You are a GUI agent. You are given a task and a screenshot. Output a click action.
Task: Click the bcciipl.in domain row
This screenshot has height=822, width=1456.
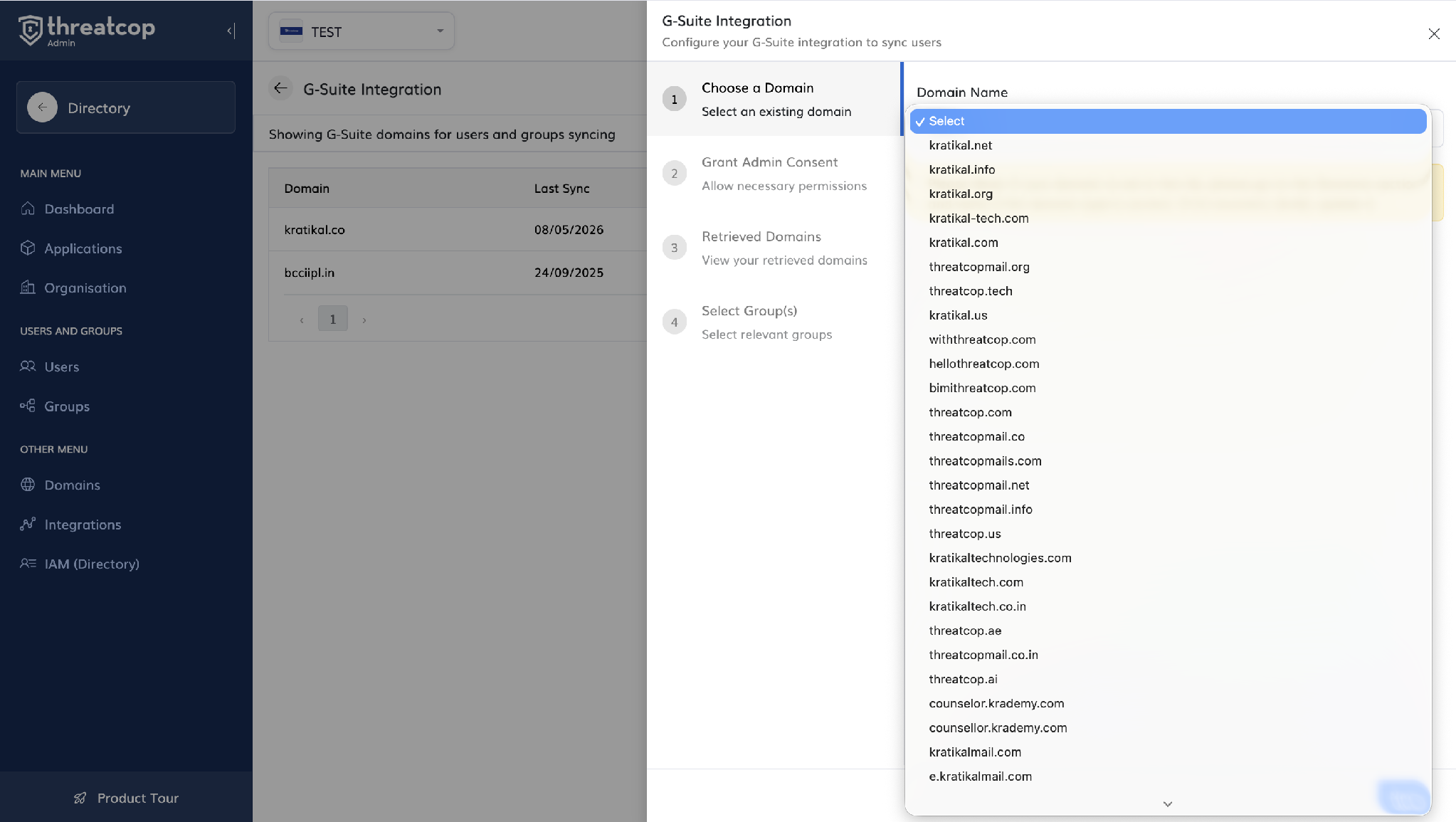tap(458, 273)
